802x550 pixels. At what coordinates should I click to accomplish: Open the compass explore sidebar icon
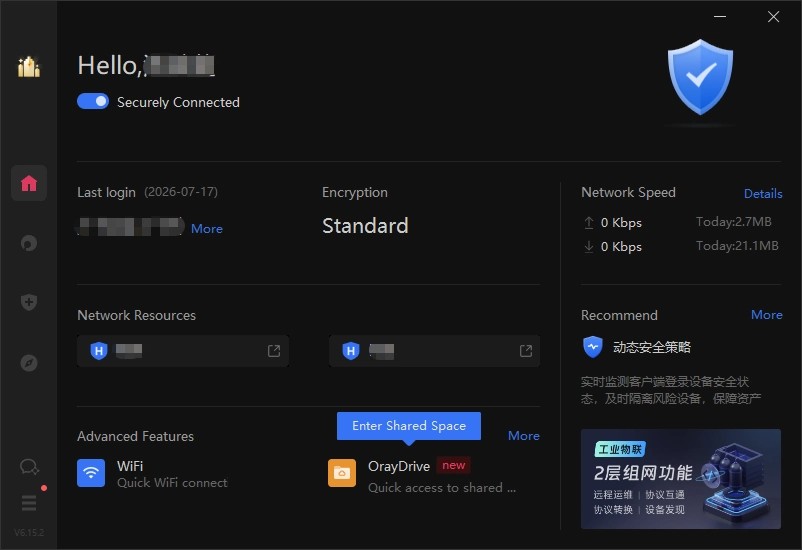point(29,363)
